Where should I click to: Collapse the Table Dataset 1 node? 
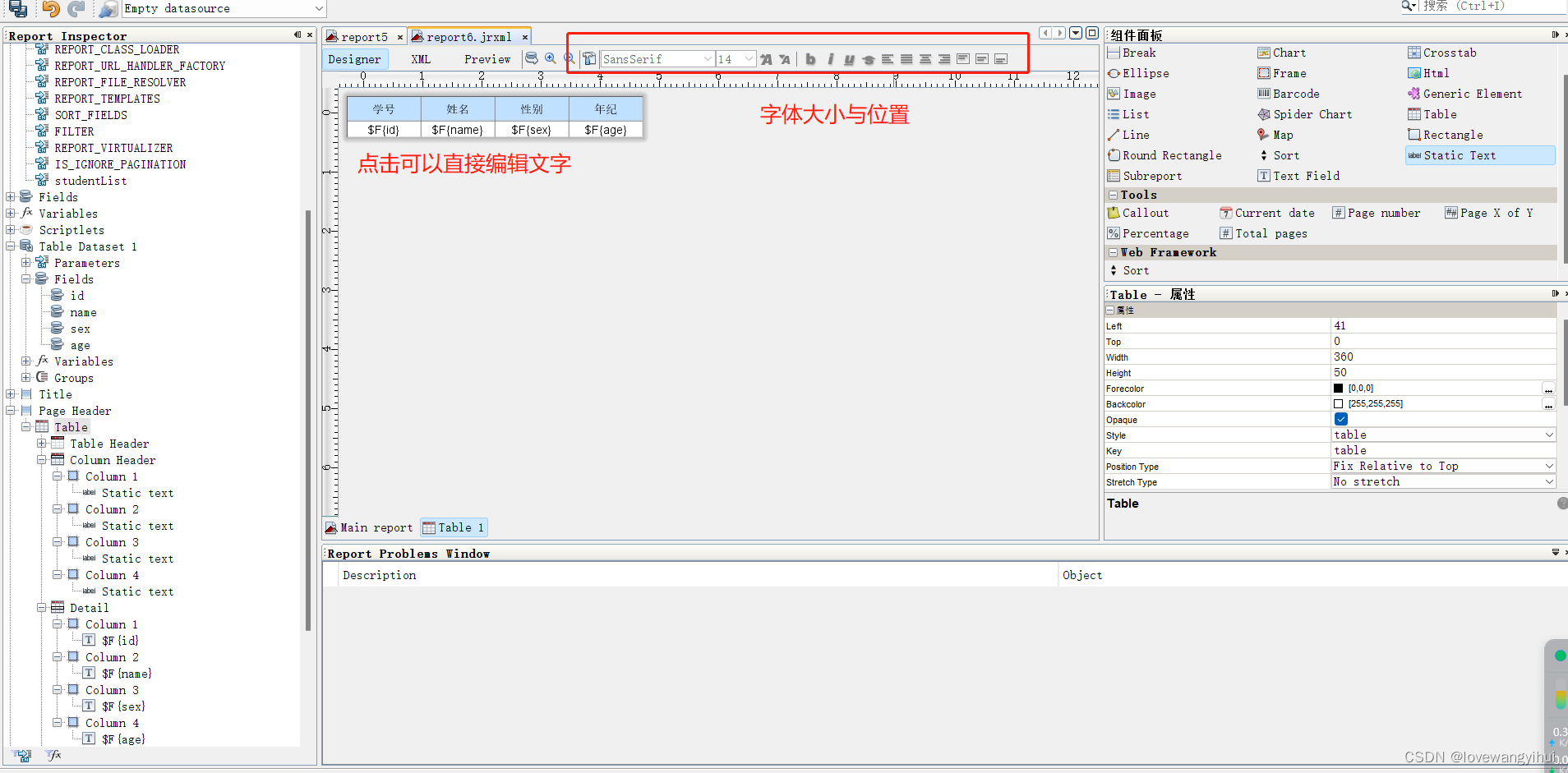[x=11, y=246]
